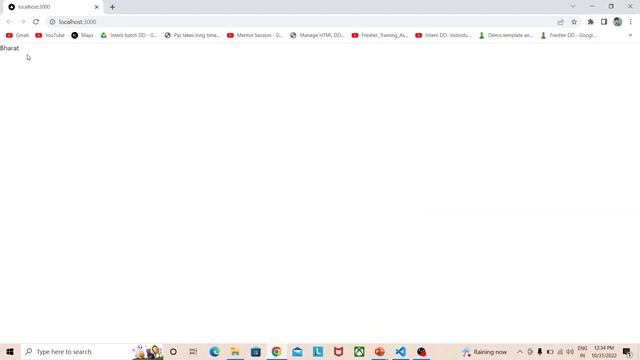Select the localhost:3000 tab
The width and height of the screenshot is (640, 360).
coord(53,7)
